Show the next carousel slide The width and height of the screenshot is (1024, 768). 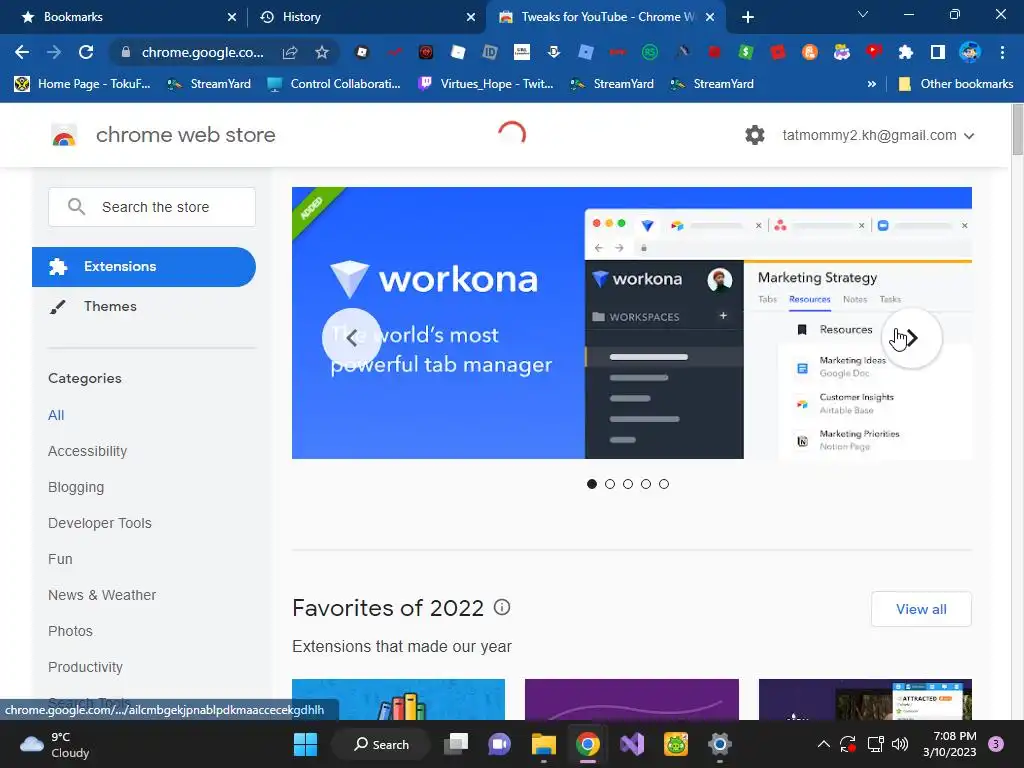[912, 338]
